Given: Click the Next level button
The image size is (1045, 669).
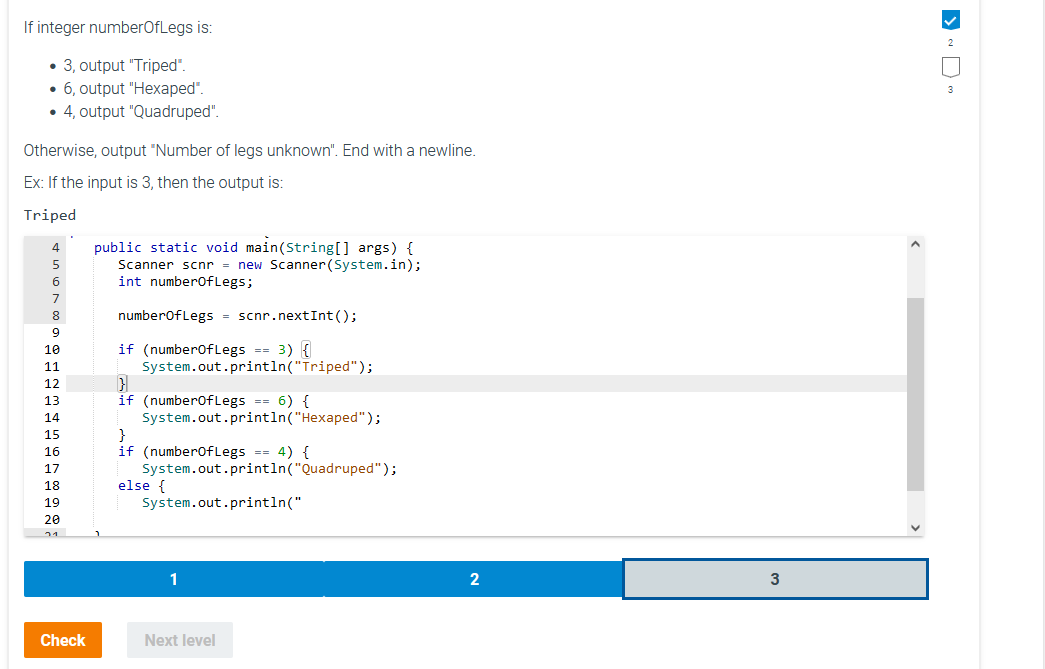Looking at the screenshot, I should (179, 640).
